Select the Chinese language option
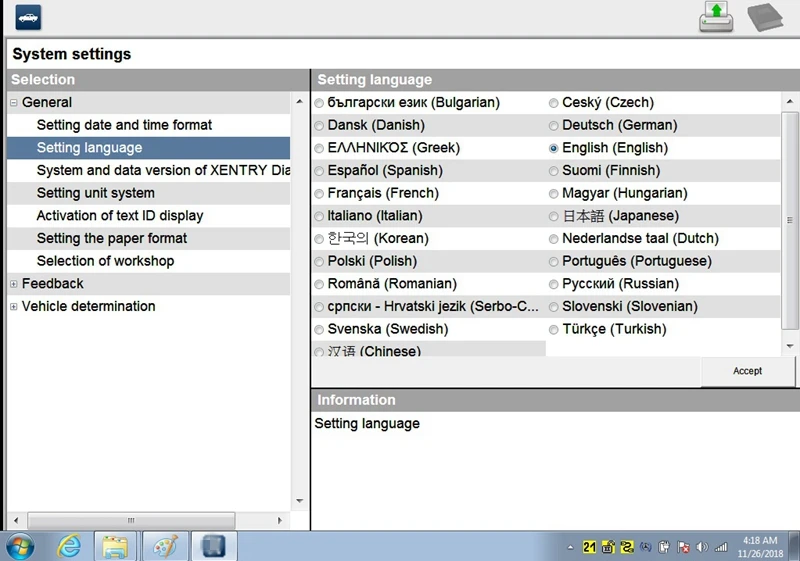This screenshot has height=561, width=800. (x=319, y=351)
